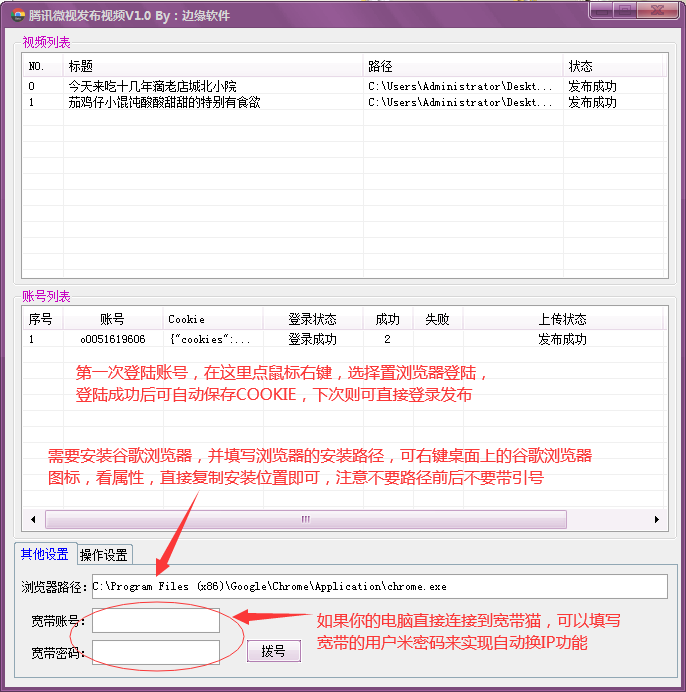Click the success count 2 cell
This screenshot has height=692, width=686.
pos(387,339)
